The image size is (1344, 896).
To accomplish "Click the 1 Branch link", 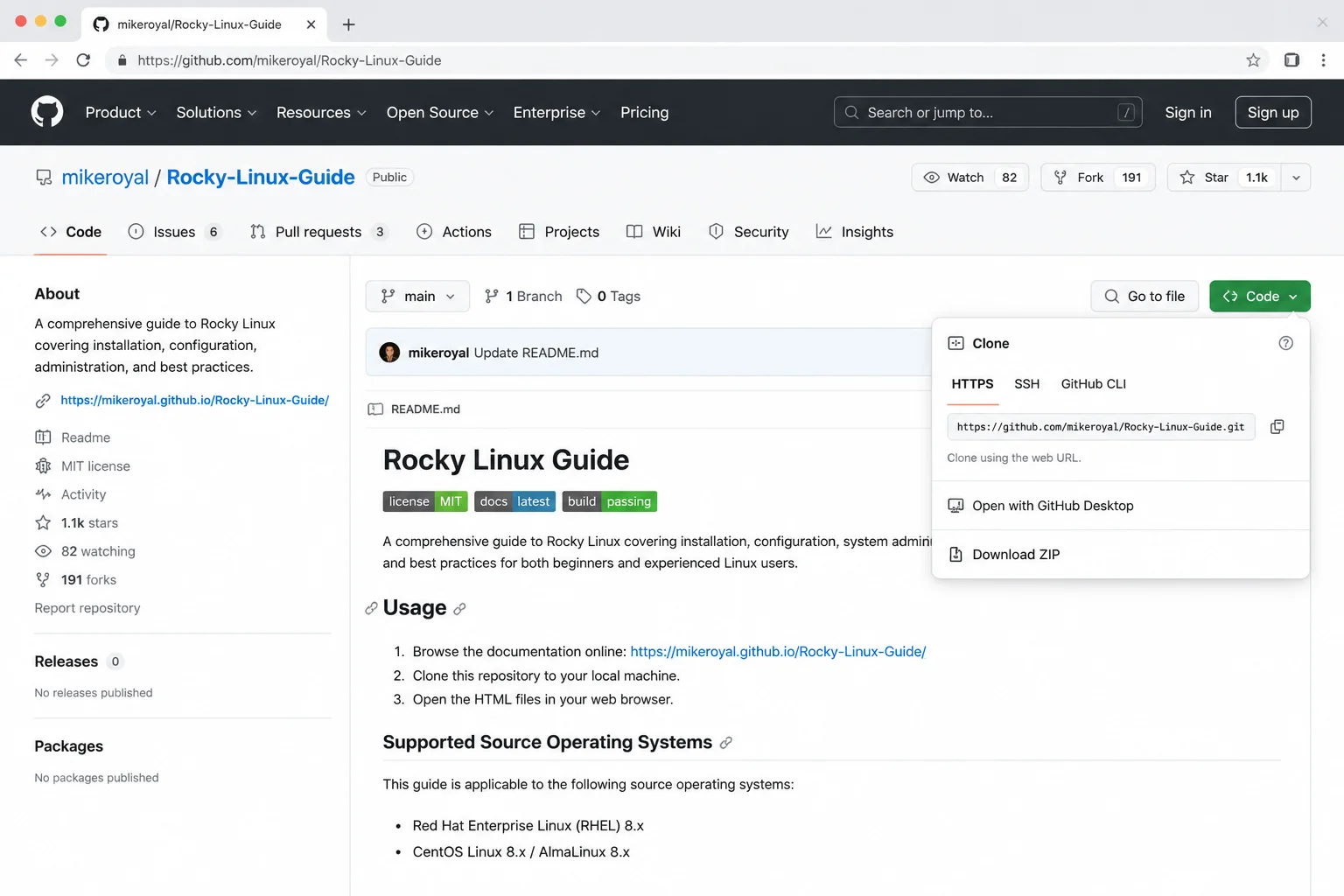I will [523, 297].
